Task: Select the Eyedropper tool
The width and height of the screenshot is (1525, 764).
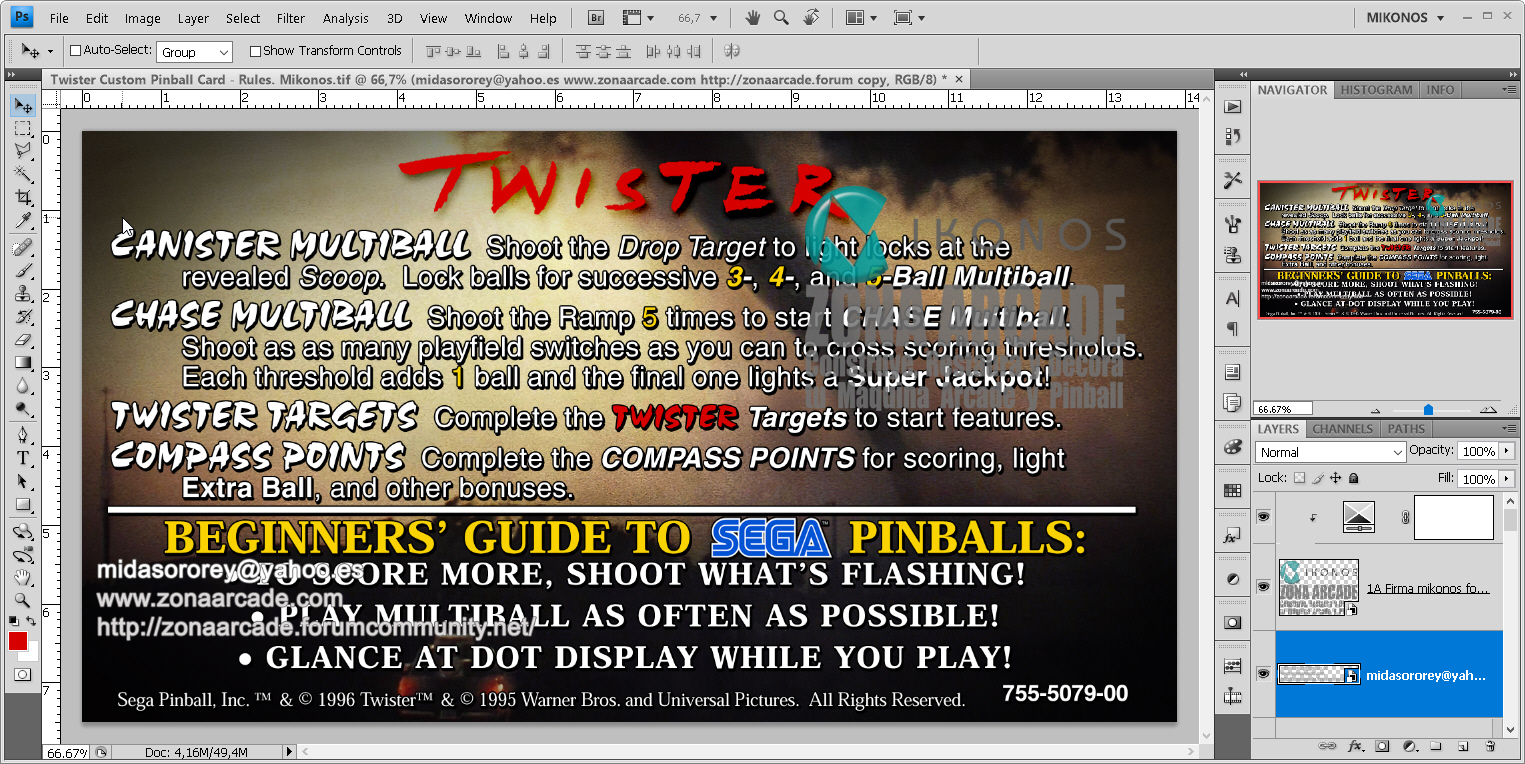Action: coord(23,220)
